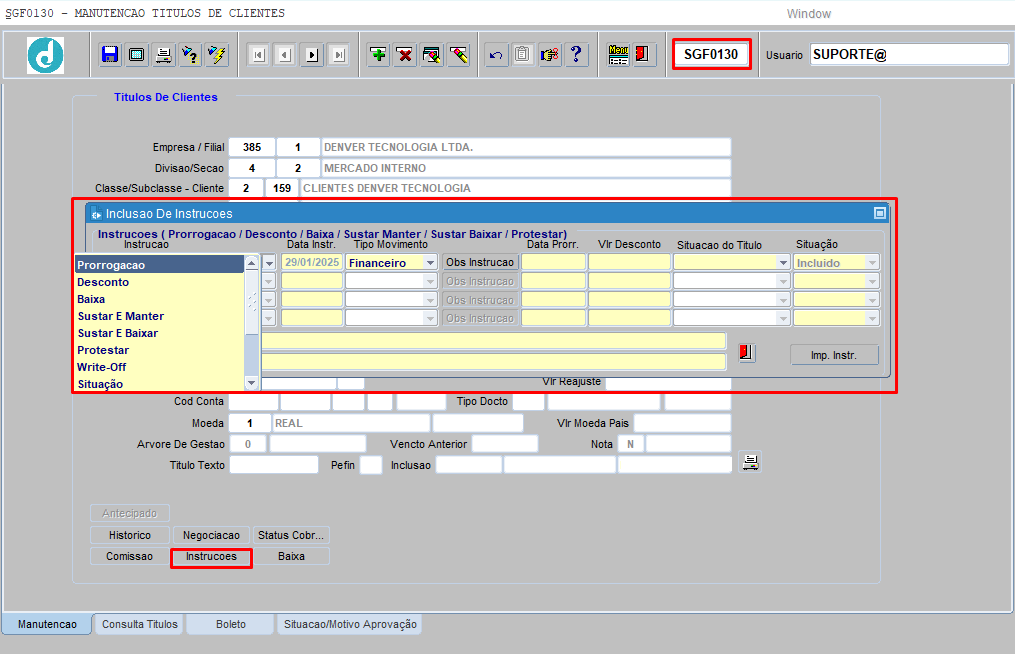The width and height of the screenshot is (1015, 654).
Task: Choose Situação from the instruction list
Action: tap(159, 383)
